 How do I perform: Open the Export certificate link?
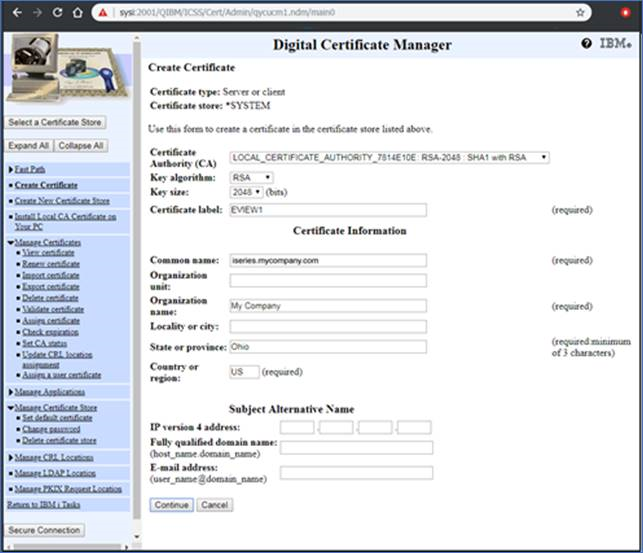tap(50, 287)
